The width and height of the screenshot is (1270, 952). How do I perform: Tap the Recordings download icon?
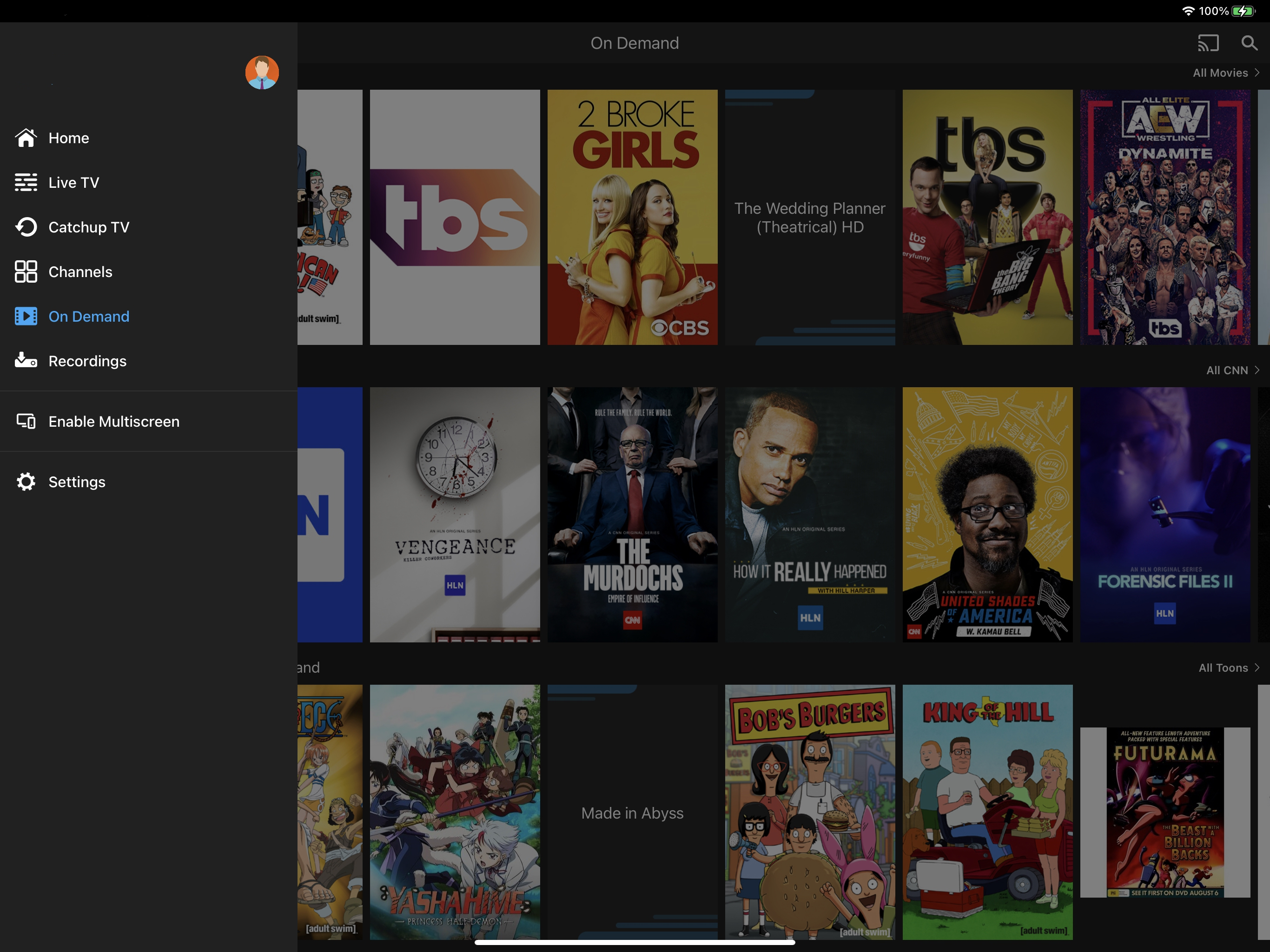pyautogui.click(x=26, y=361)
